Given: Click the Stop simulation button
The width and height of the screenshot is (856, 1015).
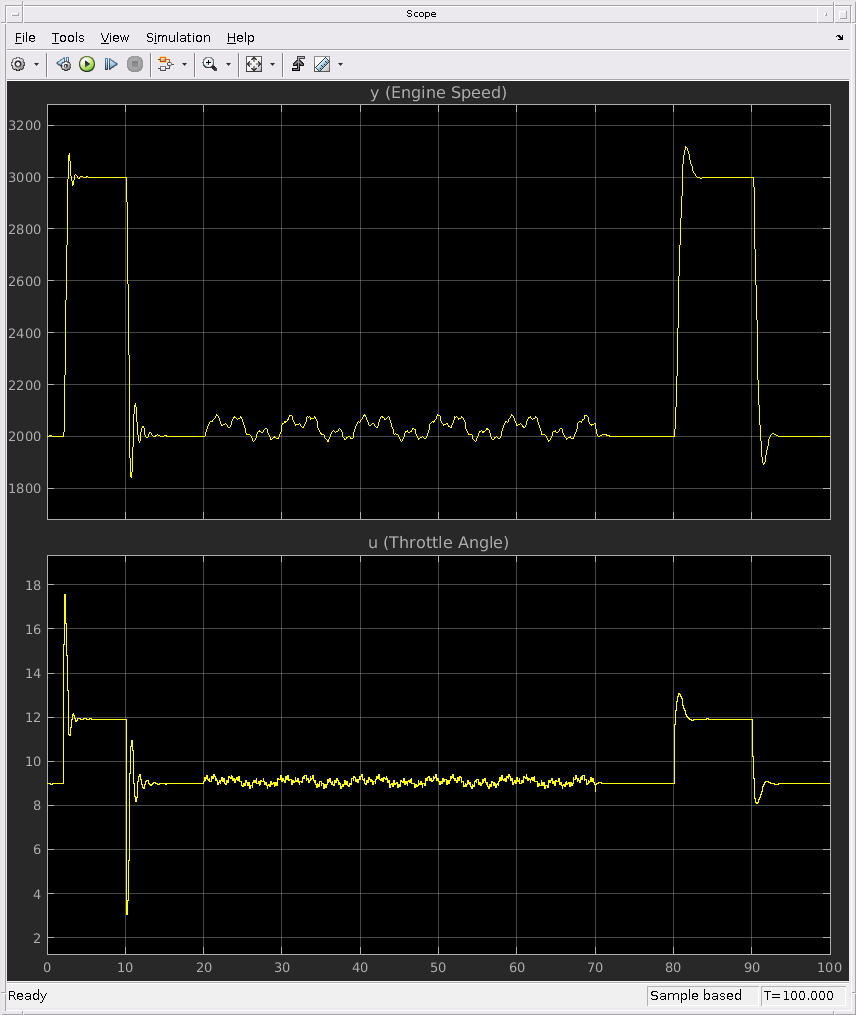Looking at the screenshot, I should pos(135,64).
